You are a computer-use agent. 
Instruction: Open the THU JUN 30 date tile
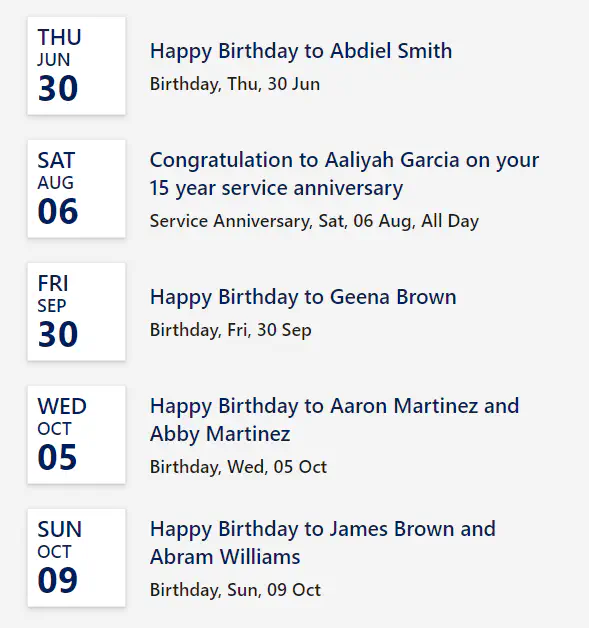[x=76, y=66]
